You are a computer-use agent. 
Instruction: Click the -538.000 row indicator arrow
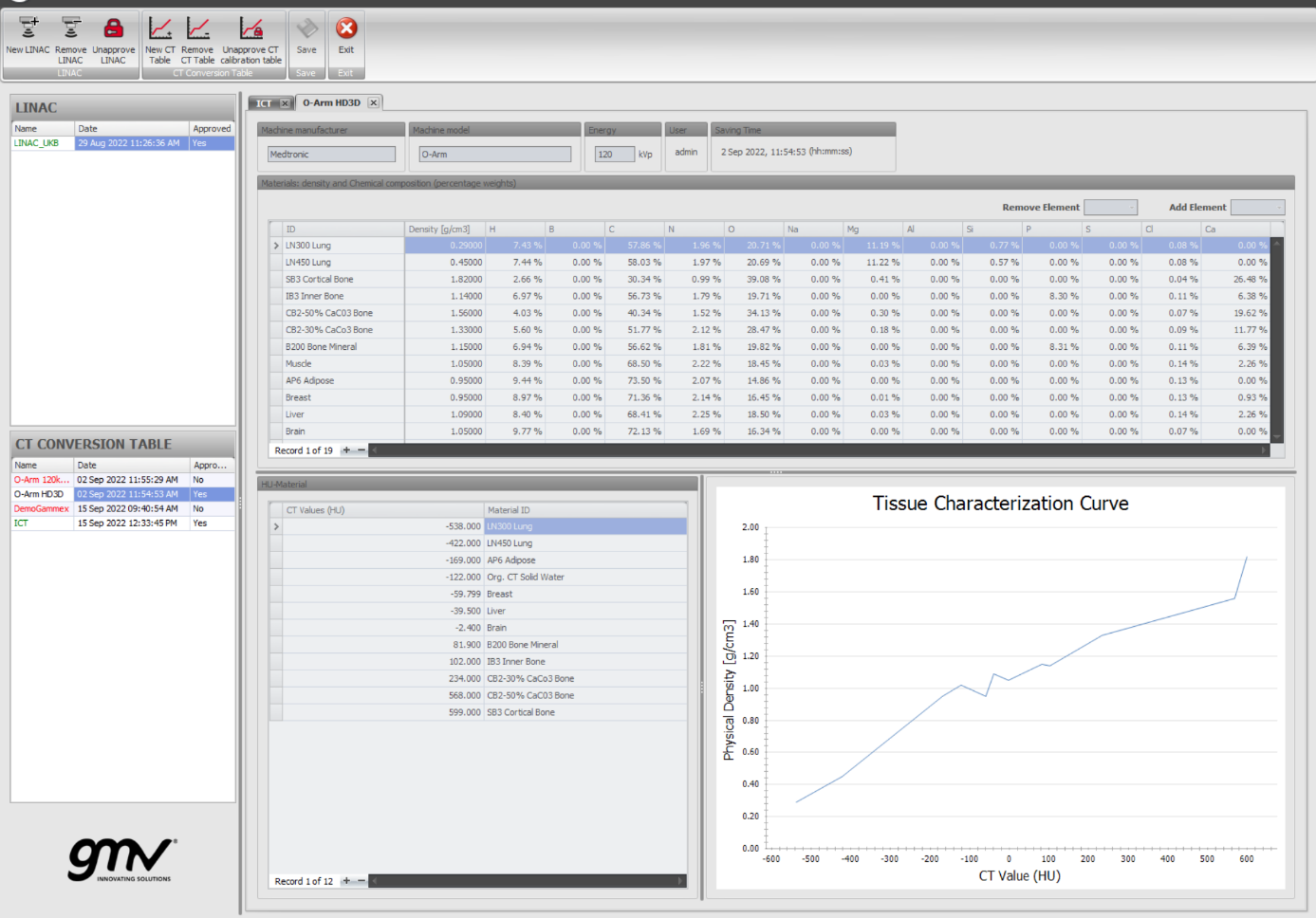coord(276,526)
